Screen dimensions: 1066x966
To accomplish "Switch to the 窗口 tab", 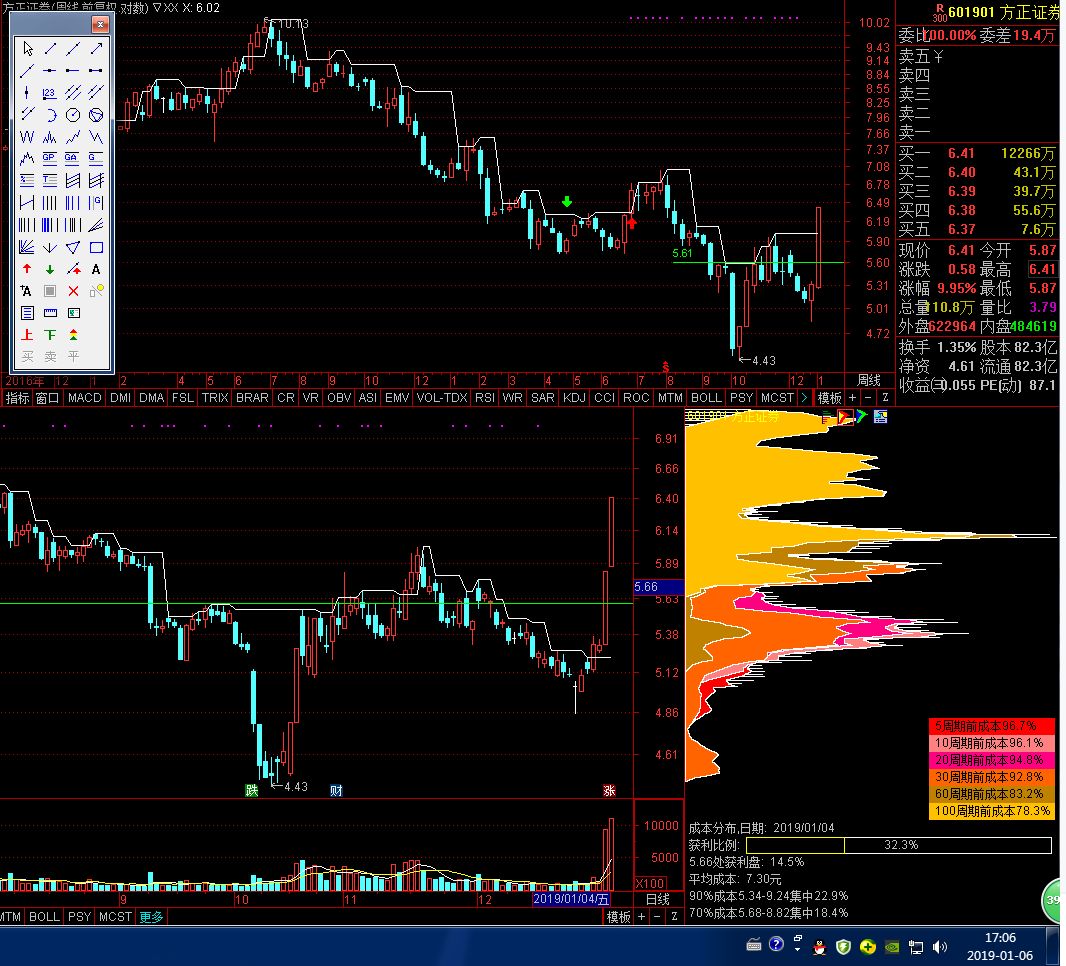I will [47, 398].
